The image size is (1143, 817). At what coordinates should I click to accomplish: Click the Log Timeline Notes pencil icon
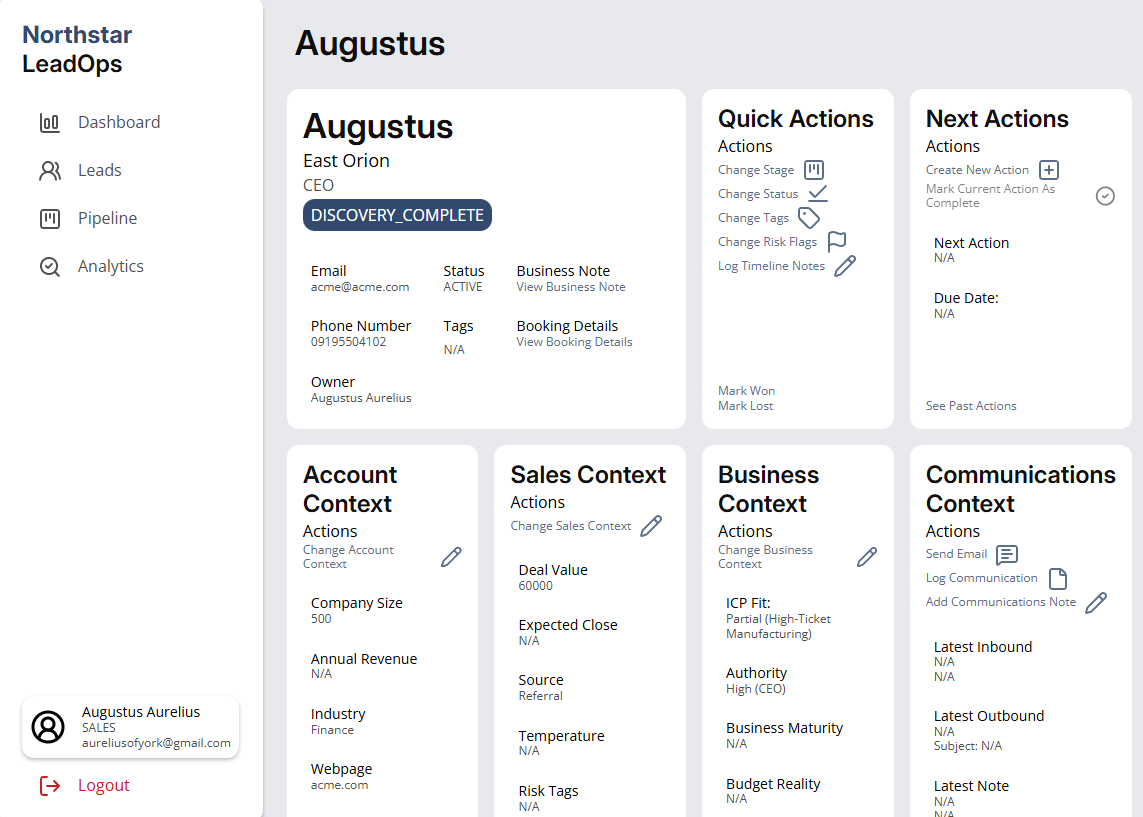click(845, 266)
